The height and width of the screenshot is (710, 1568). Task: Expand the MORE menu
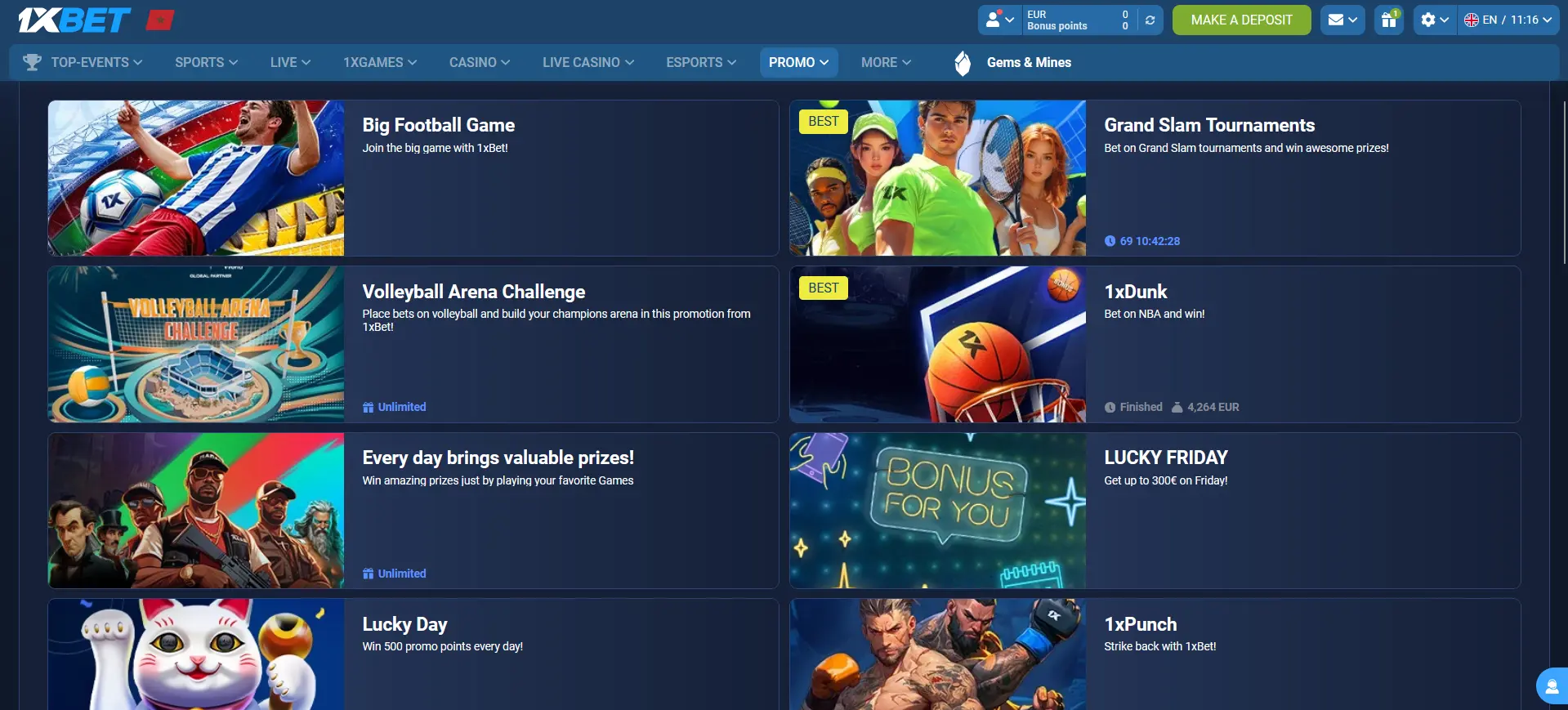[x=886, y=62]
